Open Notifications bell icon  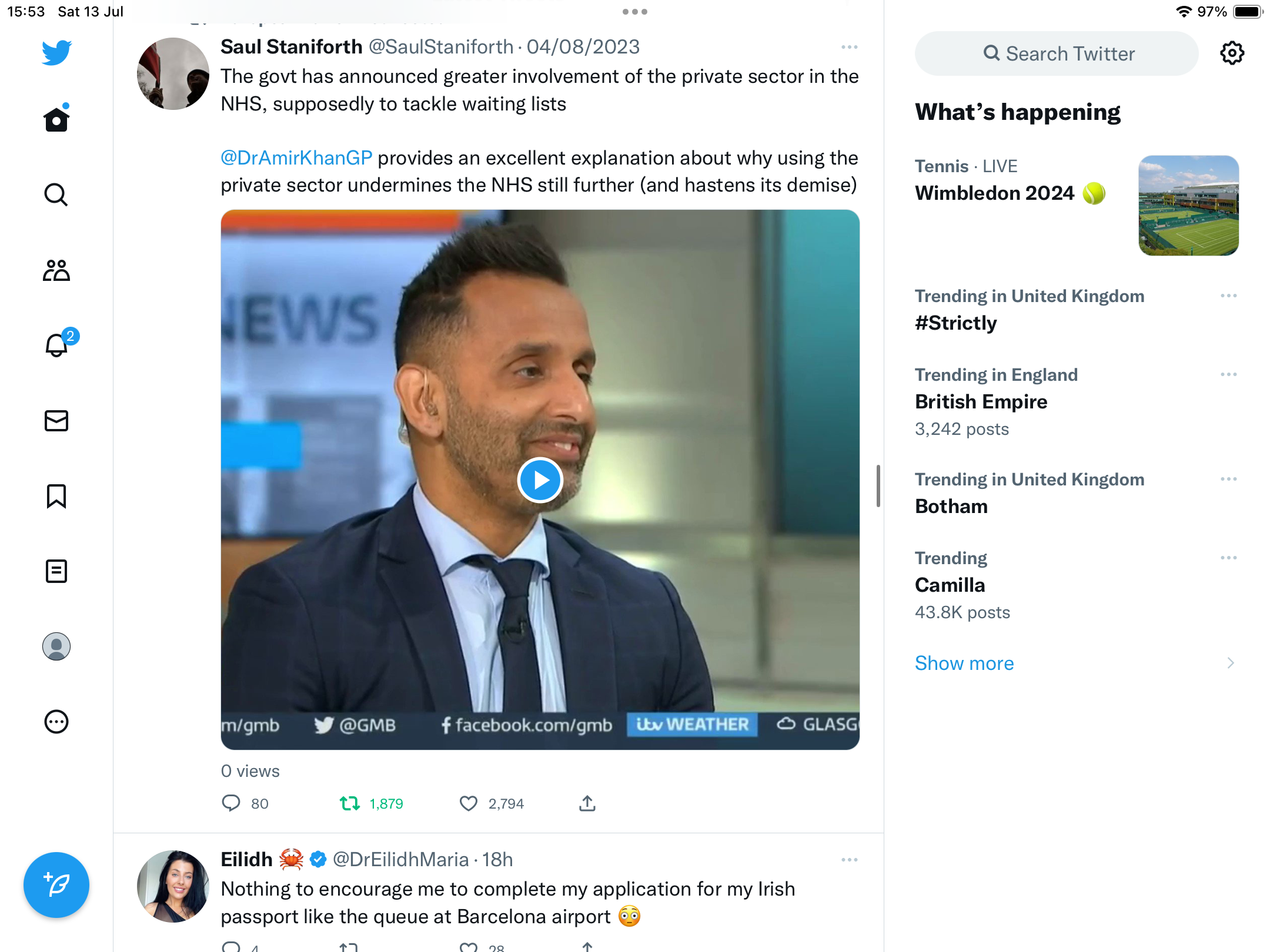[x=56, y=345]
